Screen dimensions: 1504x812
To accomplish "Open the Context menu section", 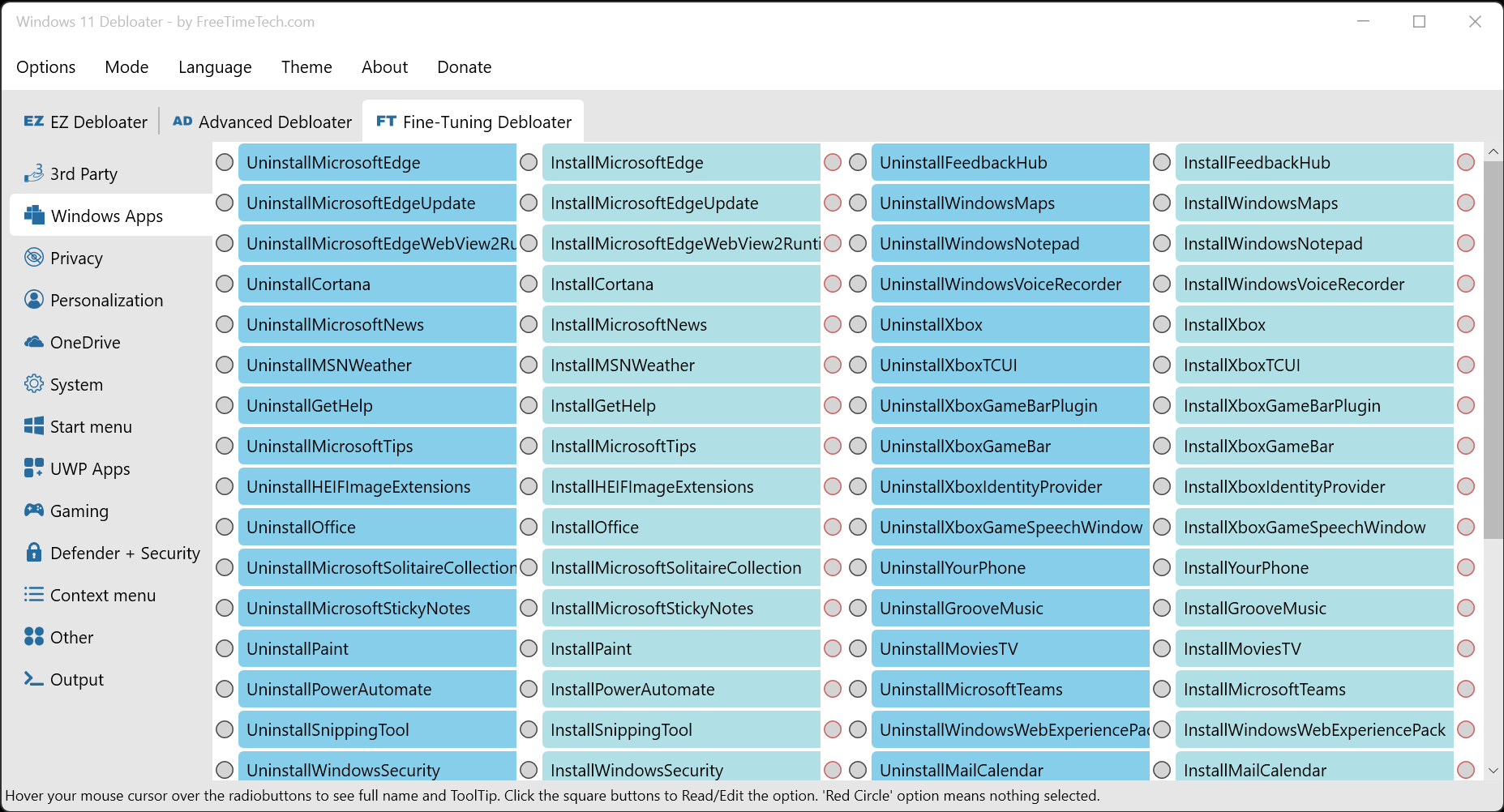I will pos(103,595).
